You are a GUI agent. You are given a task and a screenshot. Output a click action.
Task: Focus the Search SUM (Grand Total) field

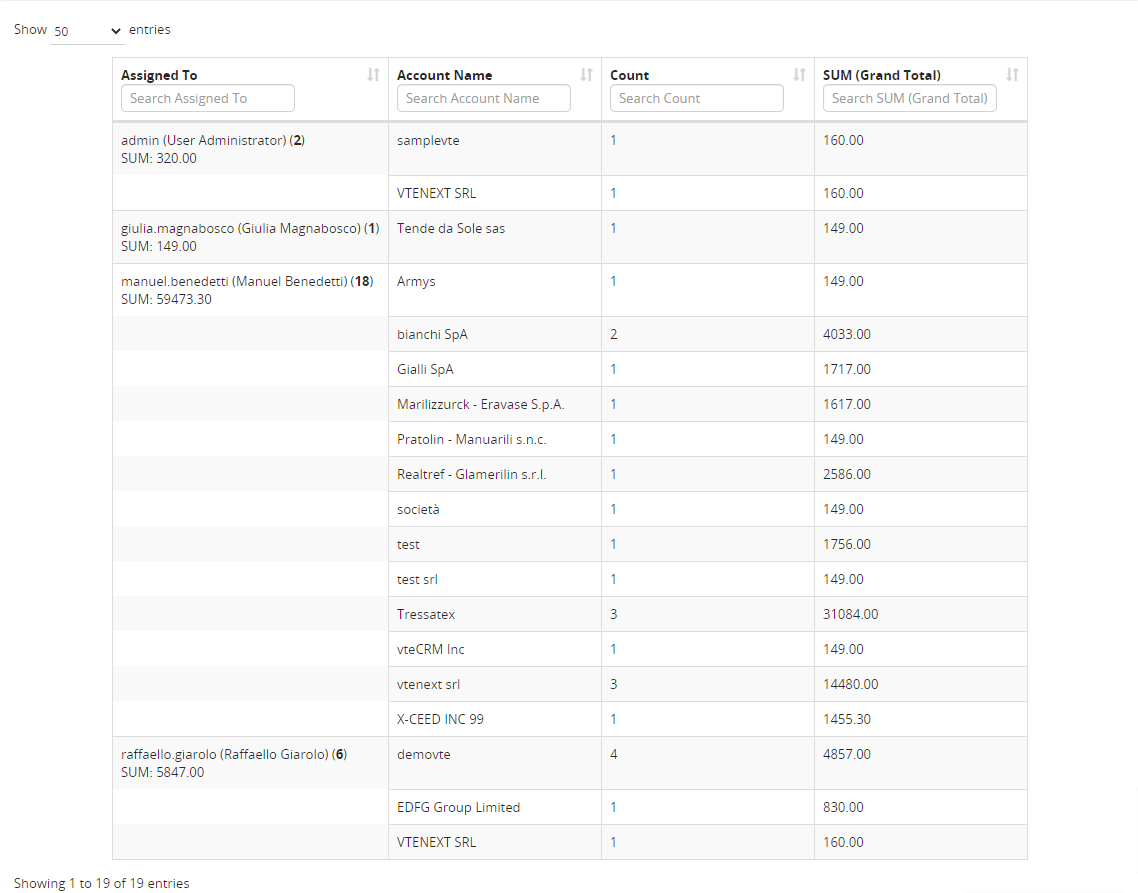click(x=909, y=99)
